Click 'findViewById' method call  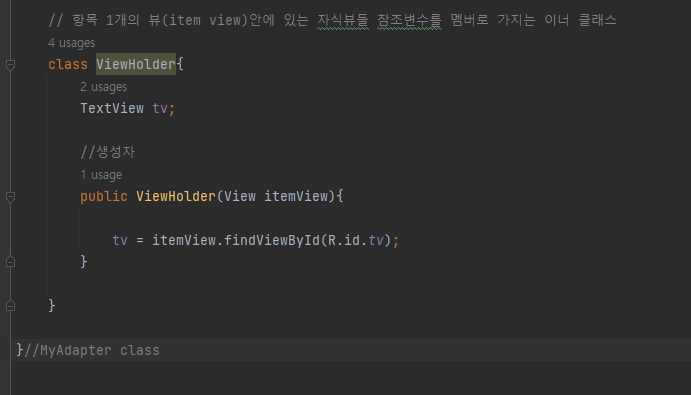[272, 240]
